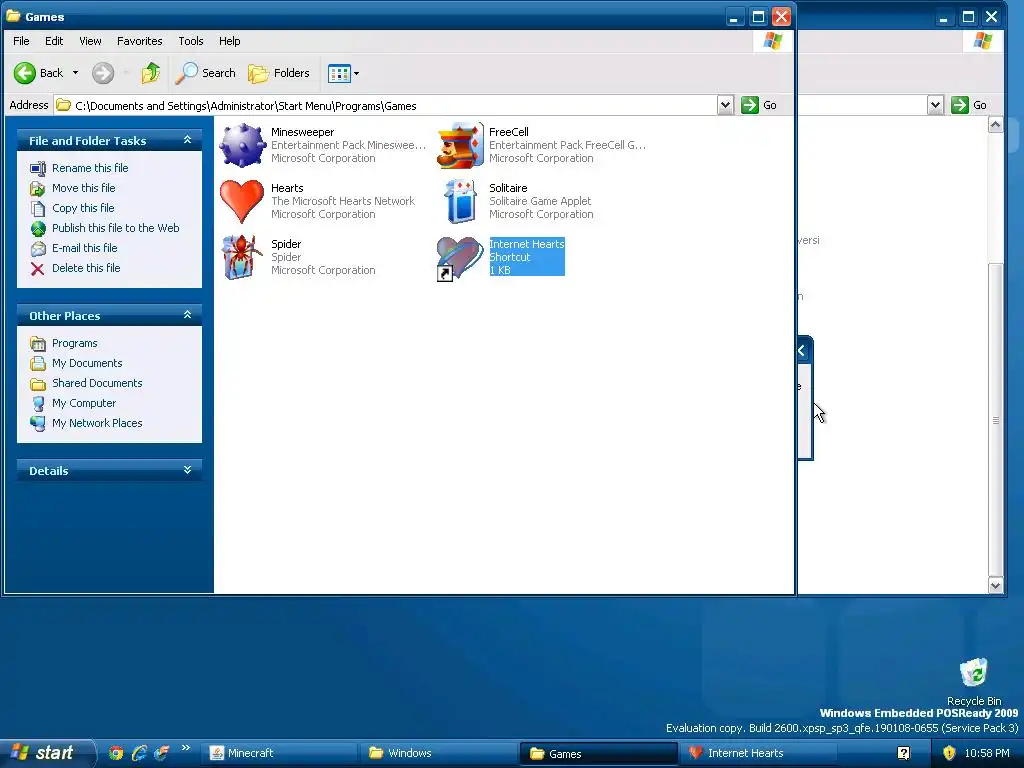Image resolution: width=1024 pixels, height=768 pixels.
Task: Expand the Details panel
Action: click(187, 470)
